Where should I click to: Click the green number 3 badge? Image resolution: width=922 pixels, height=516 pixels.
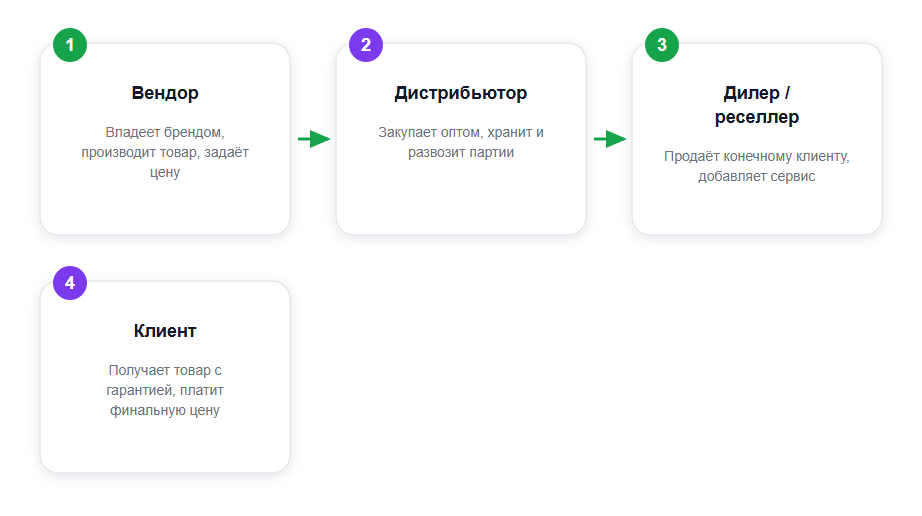click(662, 45)
